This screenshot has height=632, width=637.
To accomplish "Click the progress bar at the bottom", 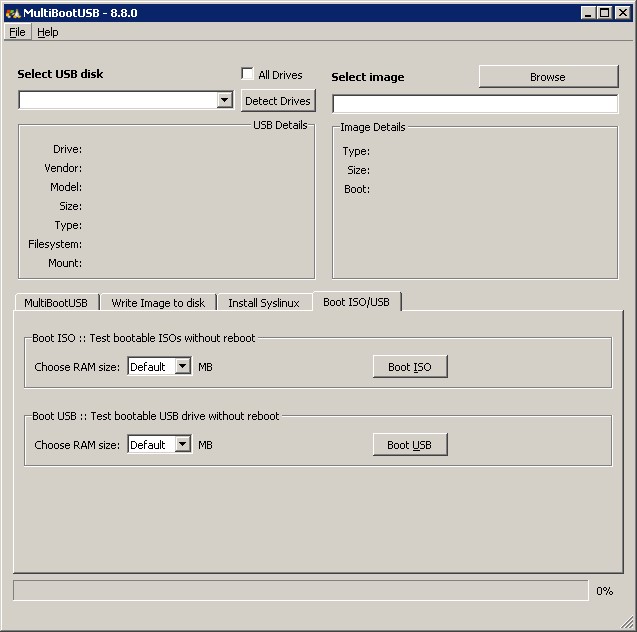I will (x=300, y=591).
